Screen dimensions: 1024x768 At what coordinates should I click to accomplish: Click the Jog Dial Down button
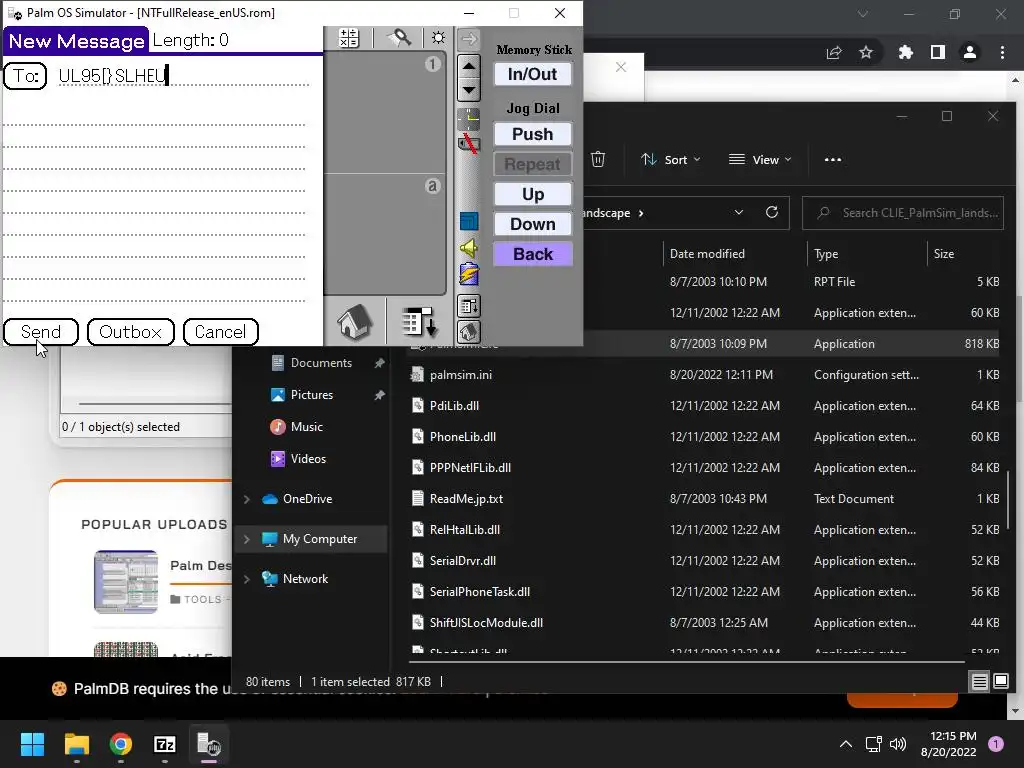pos(533,224)
